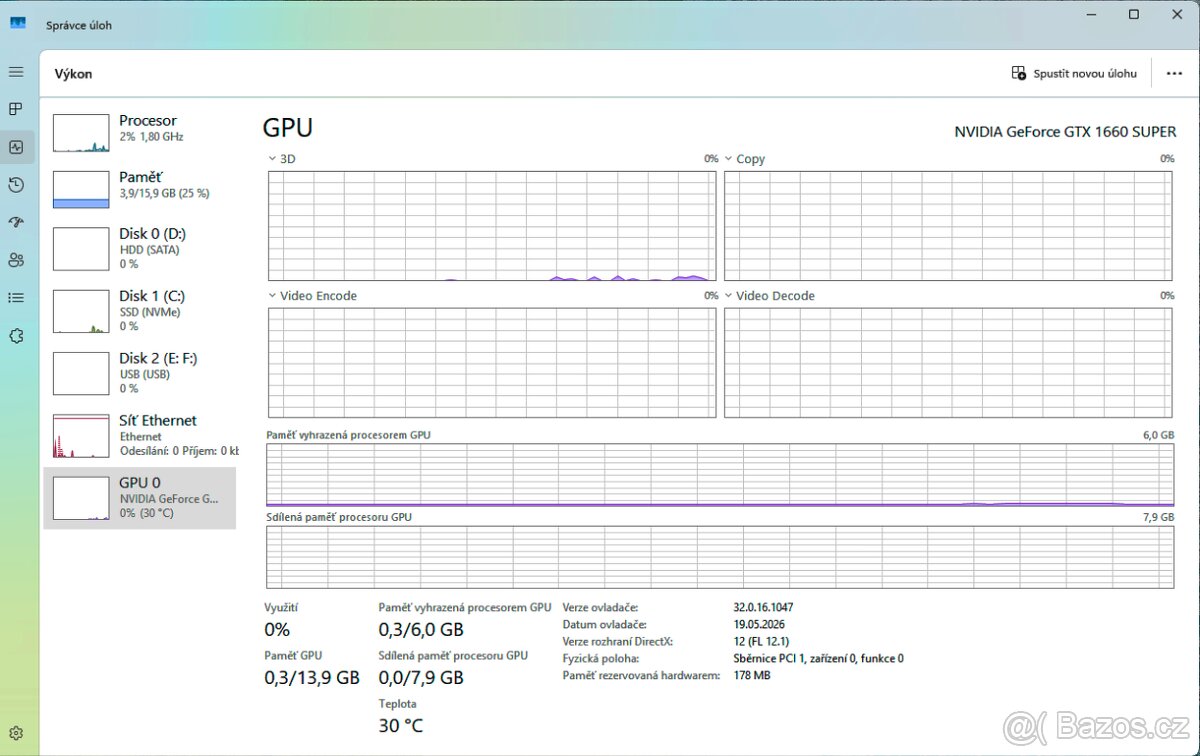The width and height of the screenshot is (1200, 756).
Task: Click the NVIDIA GeForce GTX 1660 SUPER title
Action: [x=1065, y=132]
